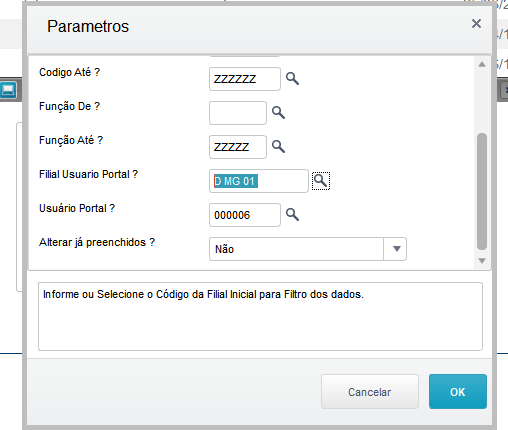Image resolution: width=508 pixels, height=430 pixels.
Task: Close the Parametros dialog with X
Action: pos(476,24)
